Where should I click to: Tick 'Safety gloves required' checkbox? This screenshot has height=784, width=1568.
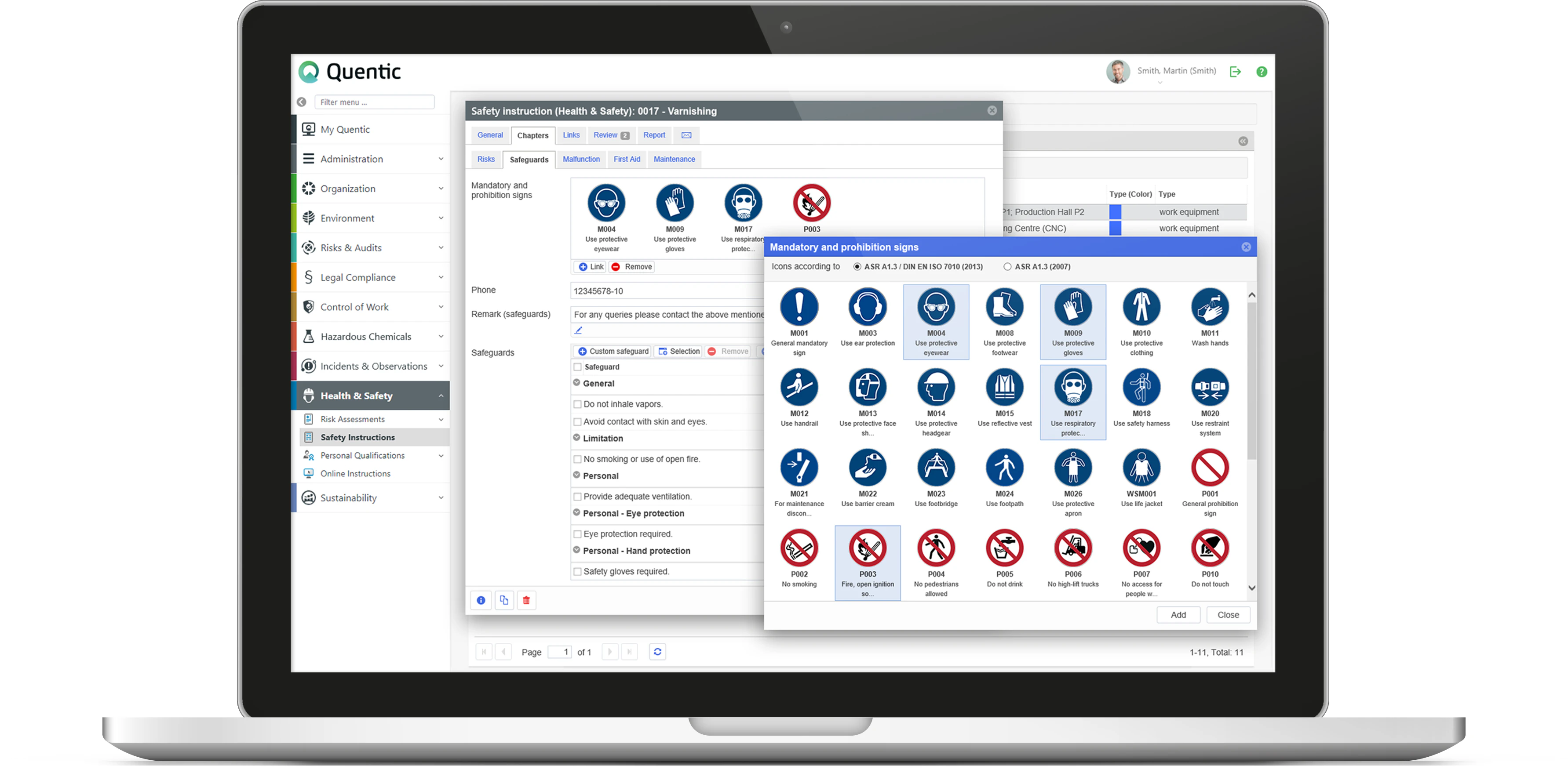pos(577,572)
